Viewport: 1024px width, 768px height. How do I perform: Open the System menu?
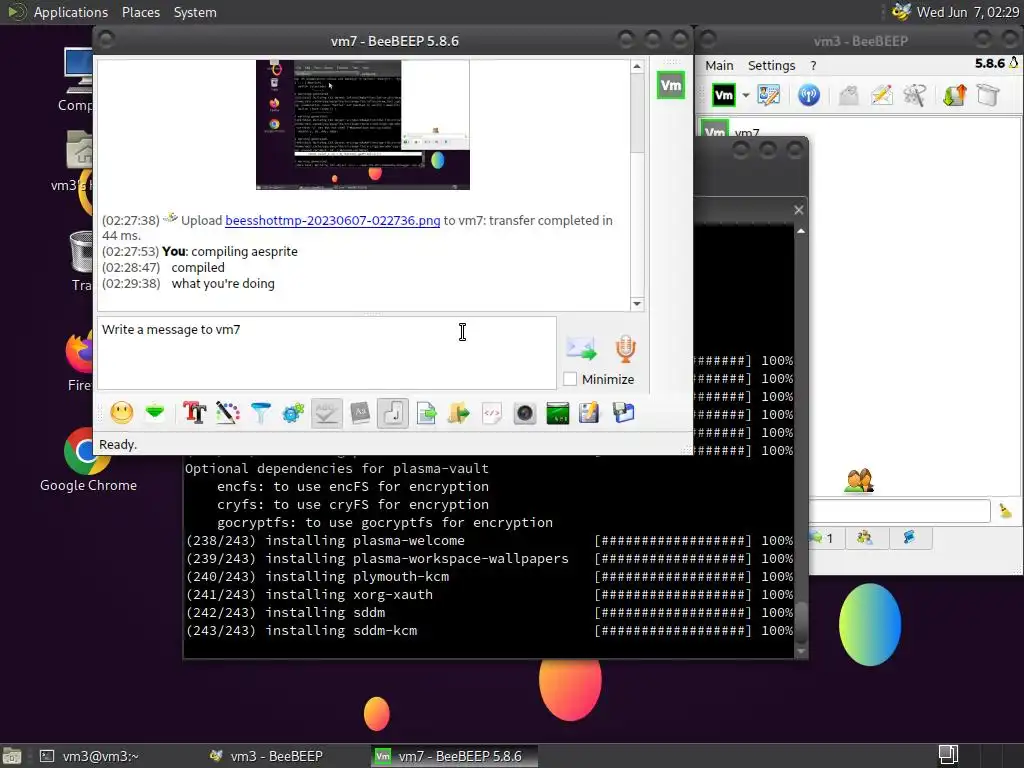click(195, 12)
